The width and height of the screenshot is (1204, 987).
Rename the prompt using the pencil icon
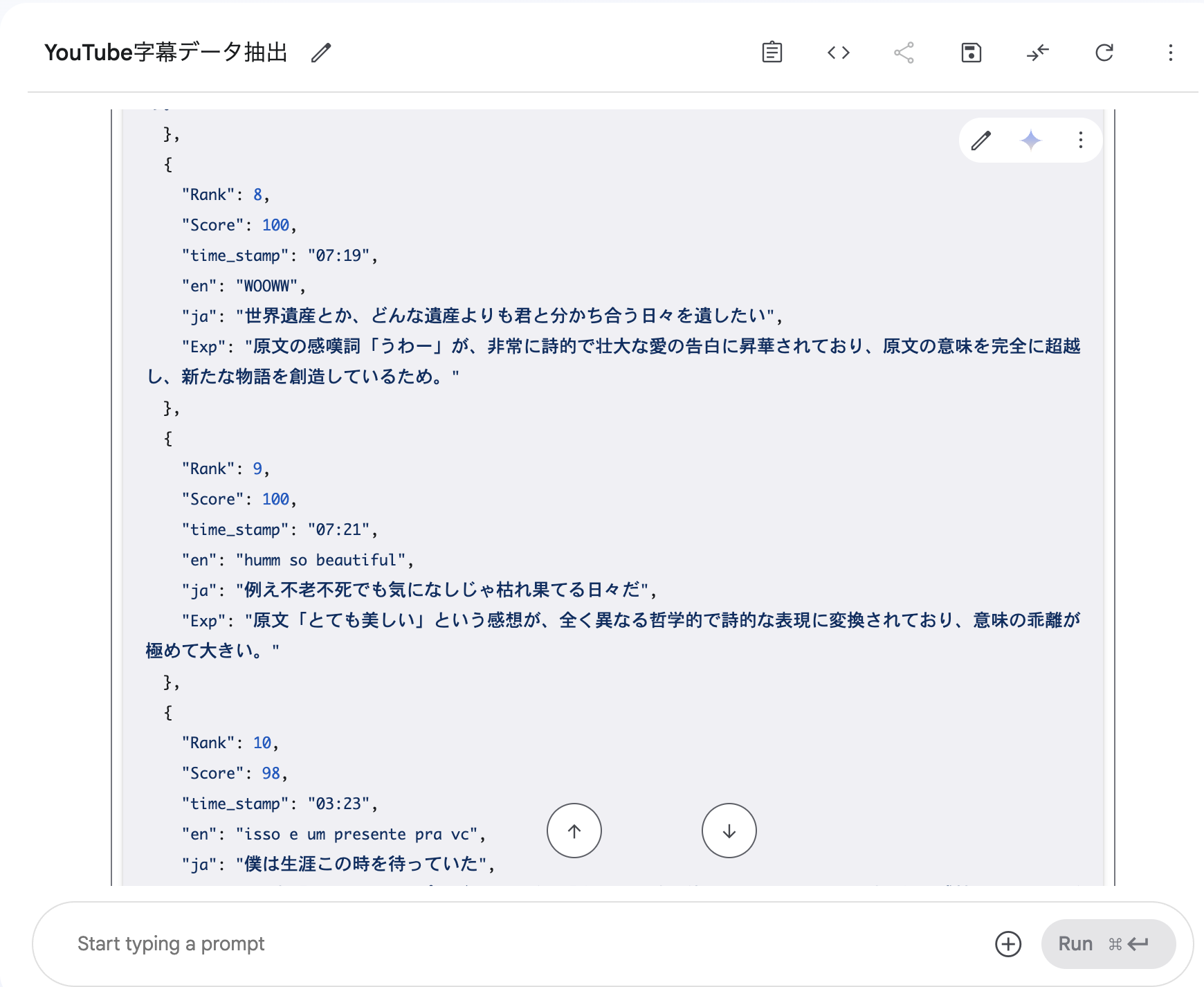(321, 52)
